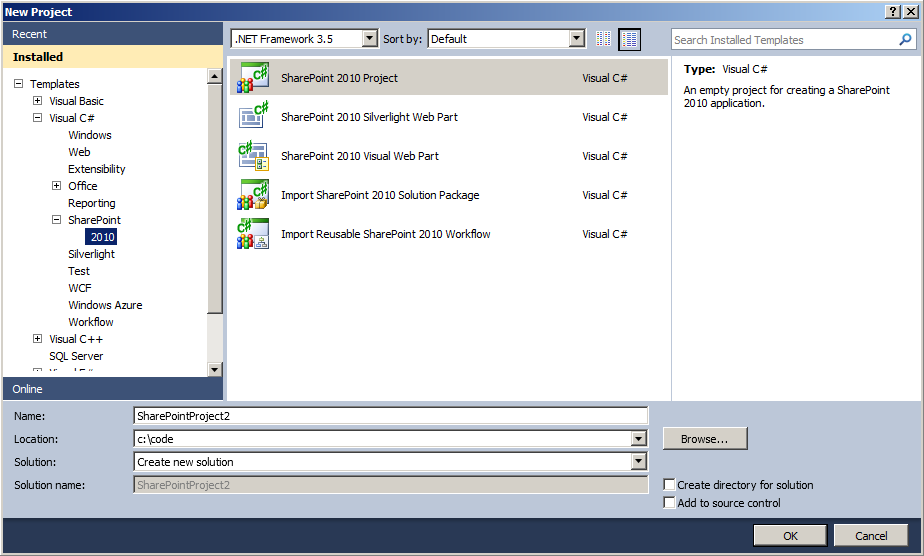Open the Online section
This screenshot has width=924, height=556.
point(113,389)
